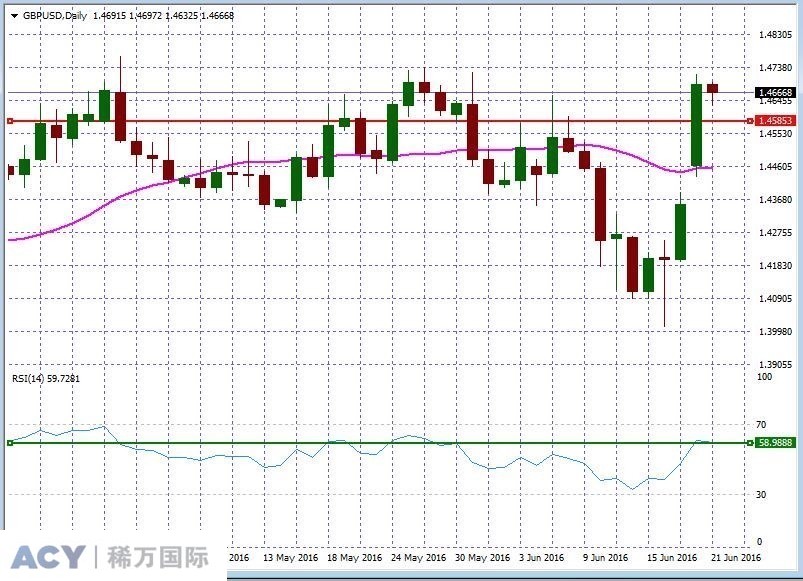Click the 24 May 2016 date label
Viewport: 803px width, 581px height.
418,557
